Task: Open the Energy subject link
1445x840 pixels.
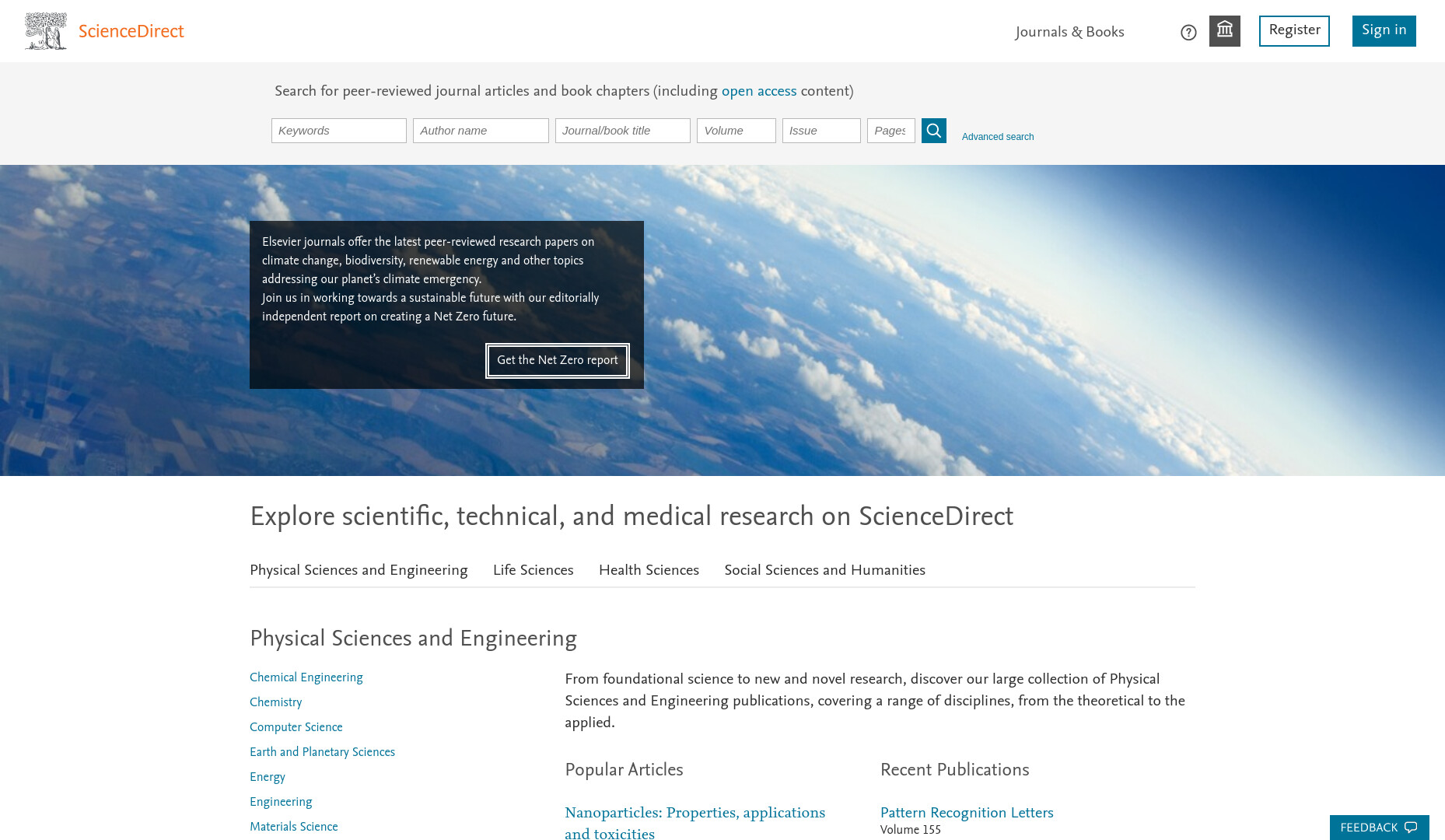Action: pos(268,777)
